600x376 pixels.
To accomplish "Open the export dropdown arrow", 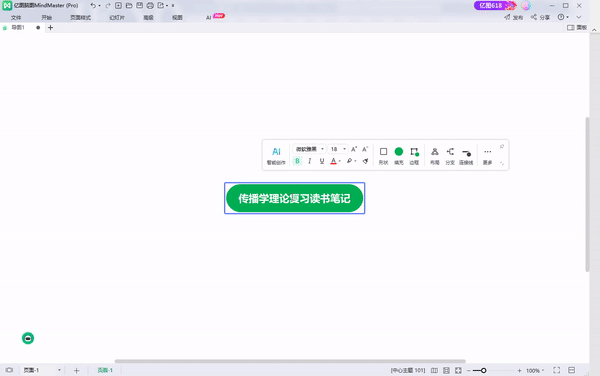I will 167,6.
